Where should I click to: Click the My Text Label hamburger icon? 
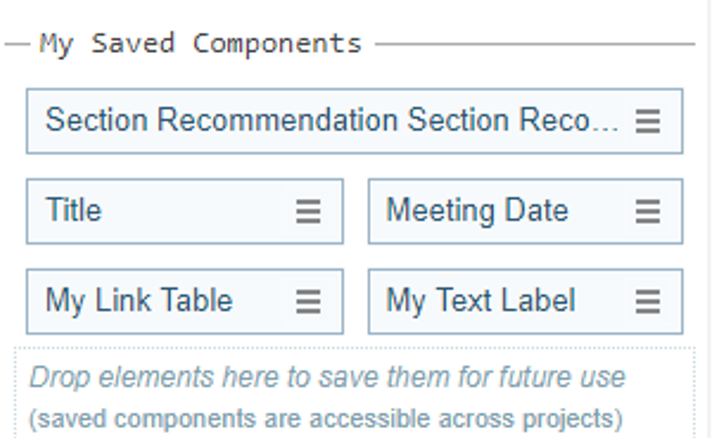648,301
